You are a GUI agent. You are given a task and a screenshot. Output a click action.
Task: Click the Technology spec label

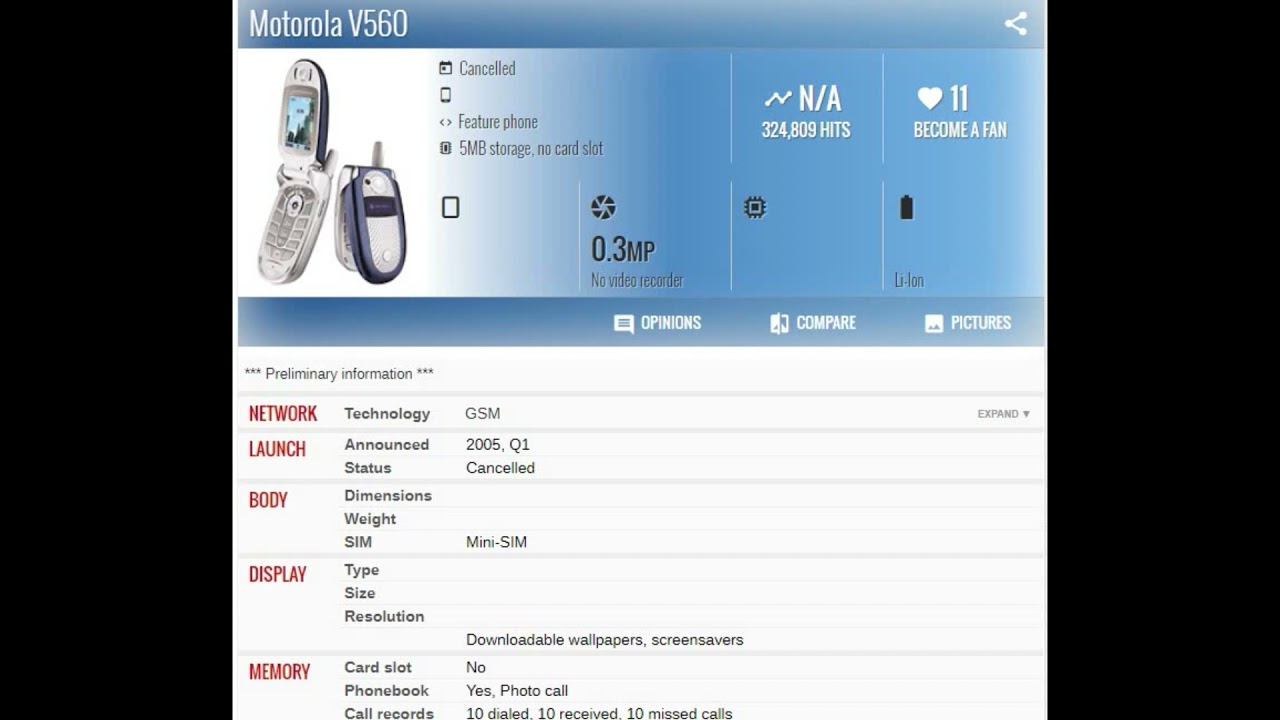pos(387,413)
